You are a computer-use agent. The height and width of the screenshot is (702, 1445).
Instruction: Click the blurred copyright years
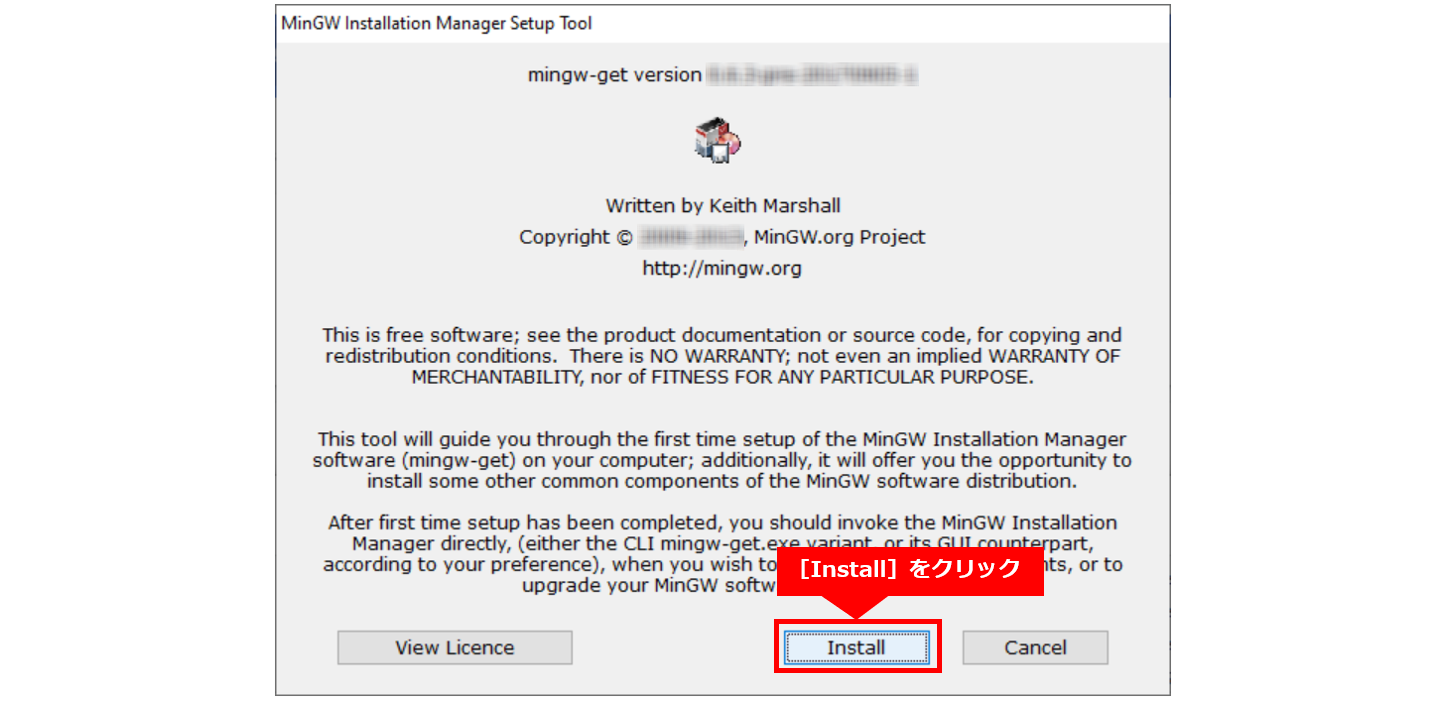(x=691, y=237)
